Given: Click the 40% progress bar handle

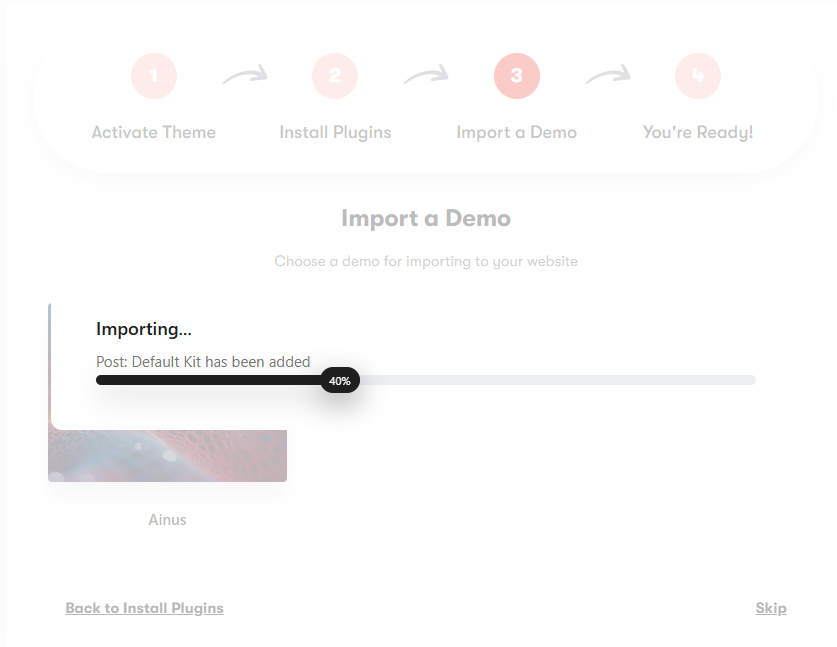Looking at the screenshot, I should [340, 381].
